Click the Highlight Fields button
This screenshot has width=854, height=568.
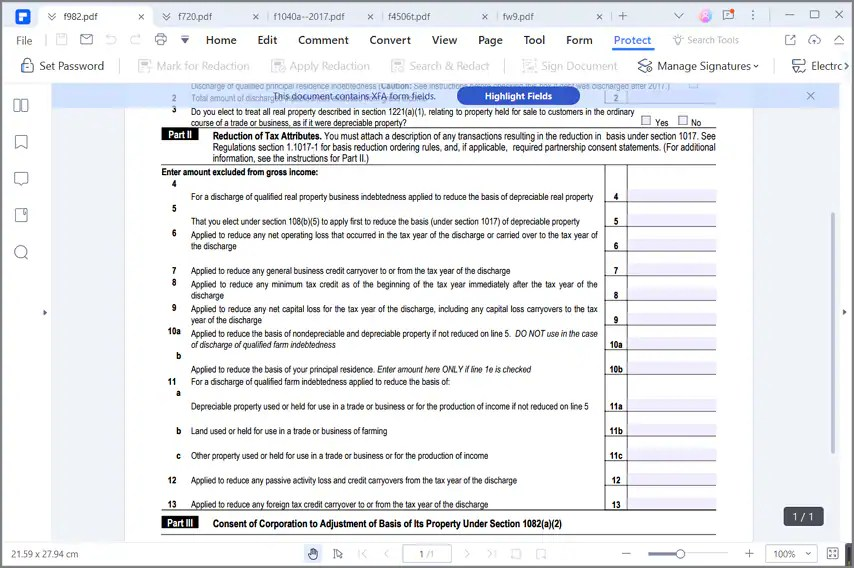(x=518, y=96)
